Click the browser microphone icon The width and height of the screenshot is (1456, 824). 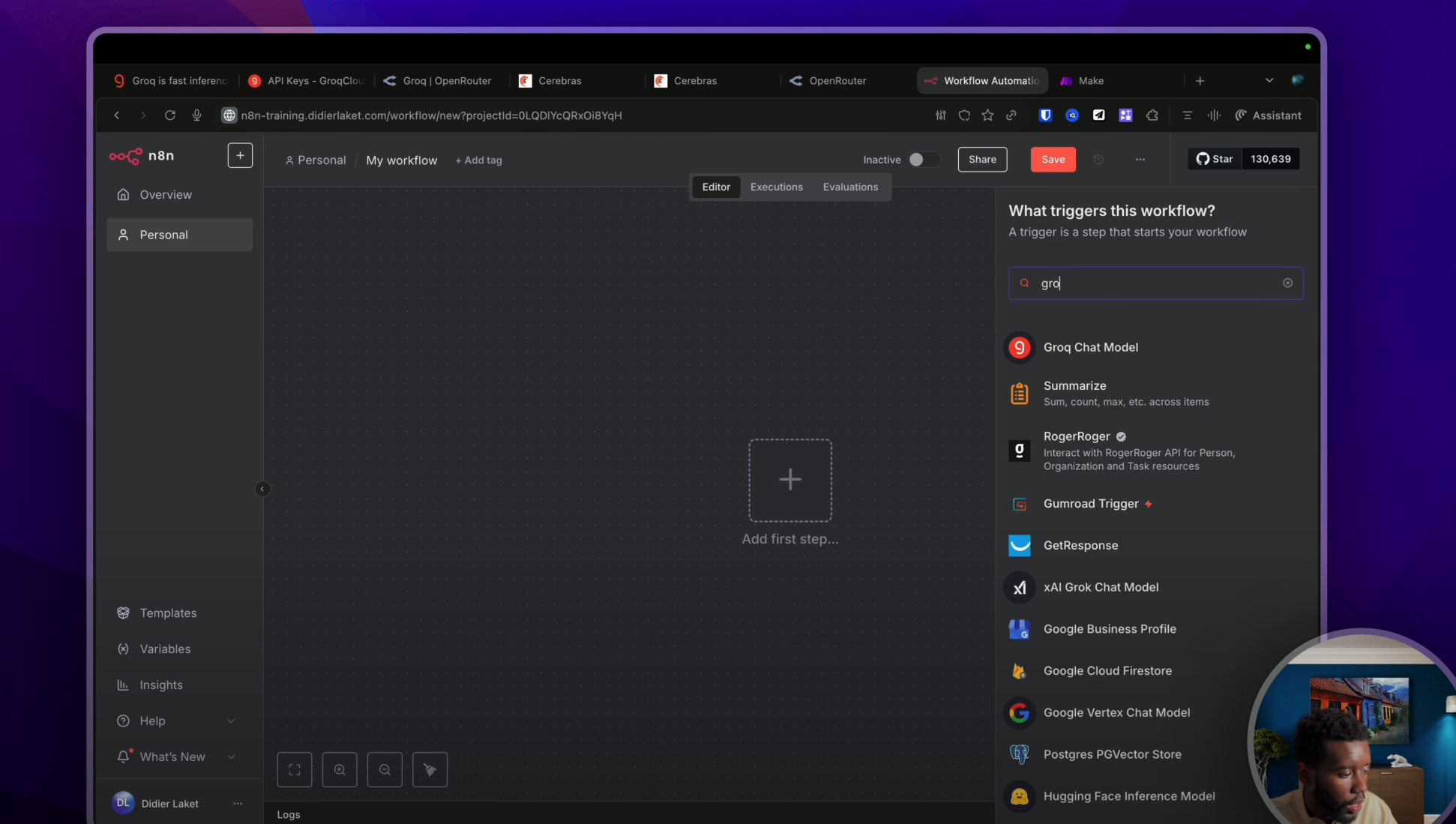(x=196, y=115)
